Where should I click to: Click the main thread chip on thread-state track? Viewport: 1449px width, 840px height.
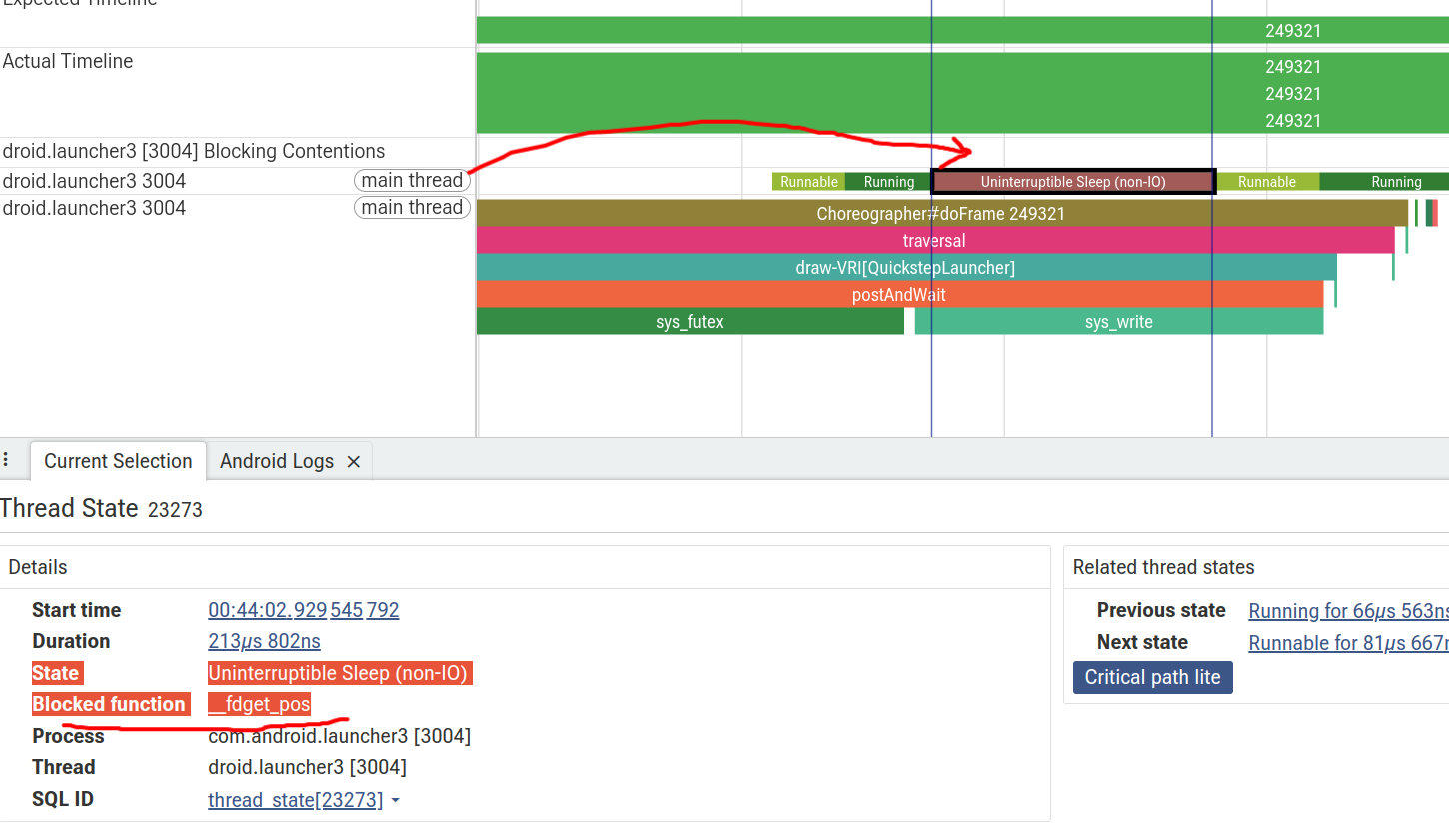click(412, 180)
